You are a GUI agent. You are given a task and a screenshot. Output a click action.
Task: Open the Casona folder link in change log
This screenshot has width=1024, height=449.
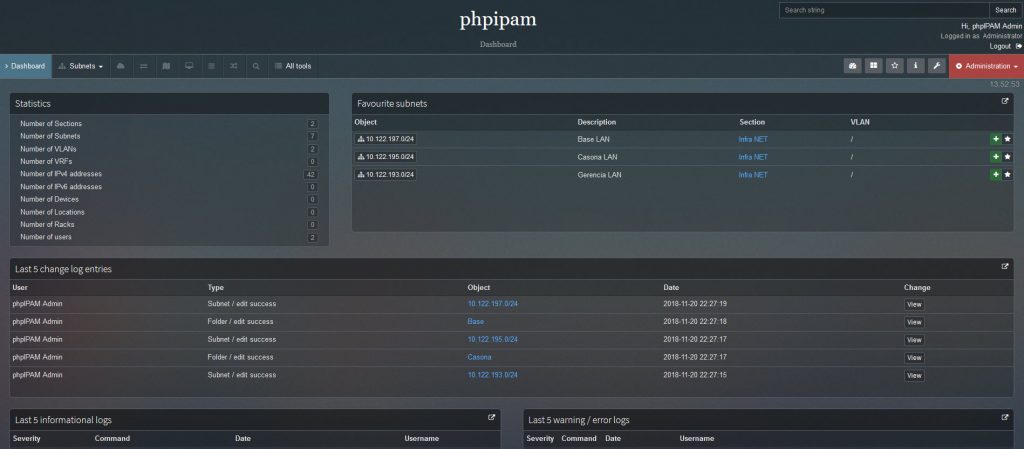click(479, 357)
